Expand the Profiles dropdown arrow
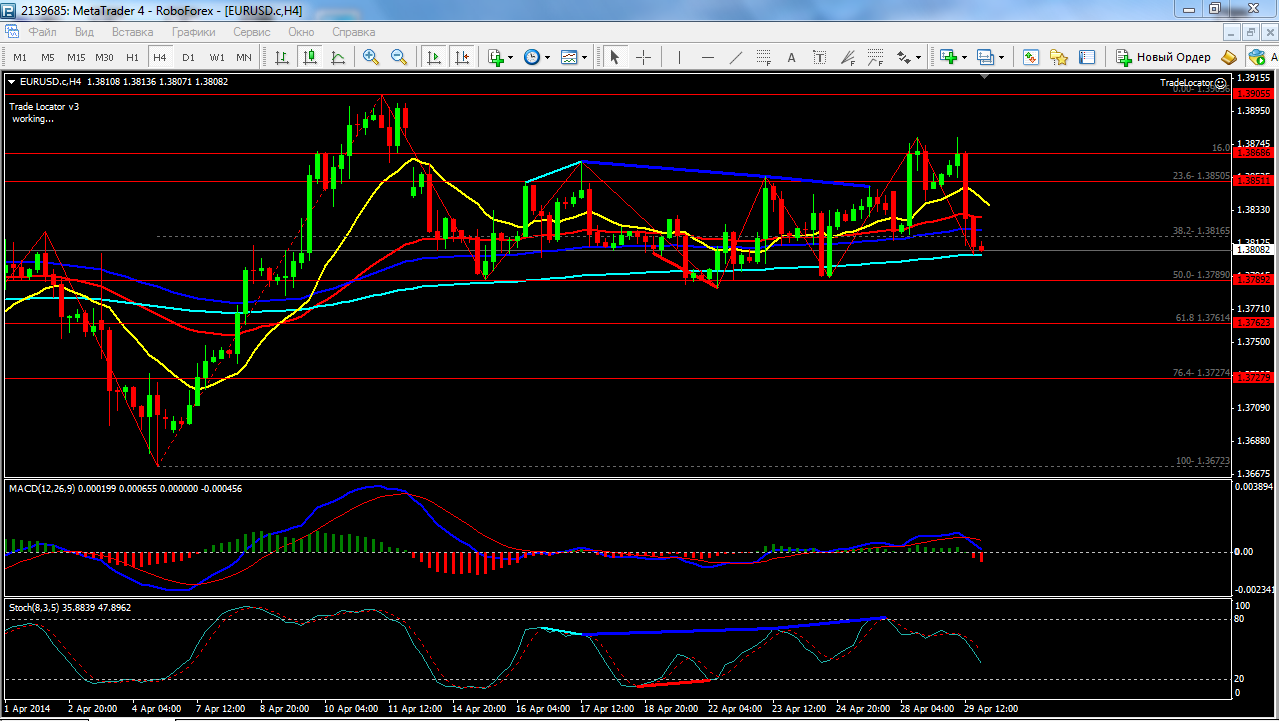1279x721 pixels. [x=1001, y=58]
